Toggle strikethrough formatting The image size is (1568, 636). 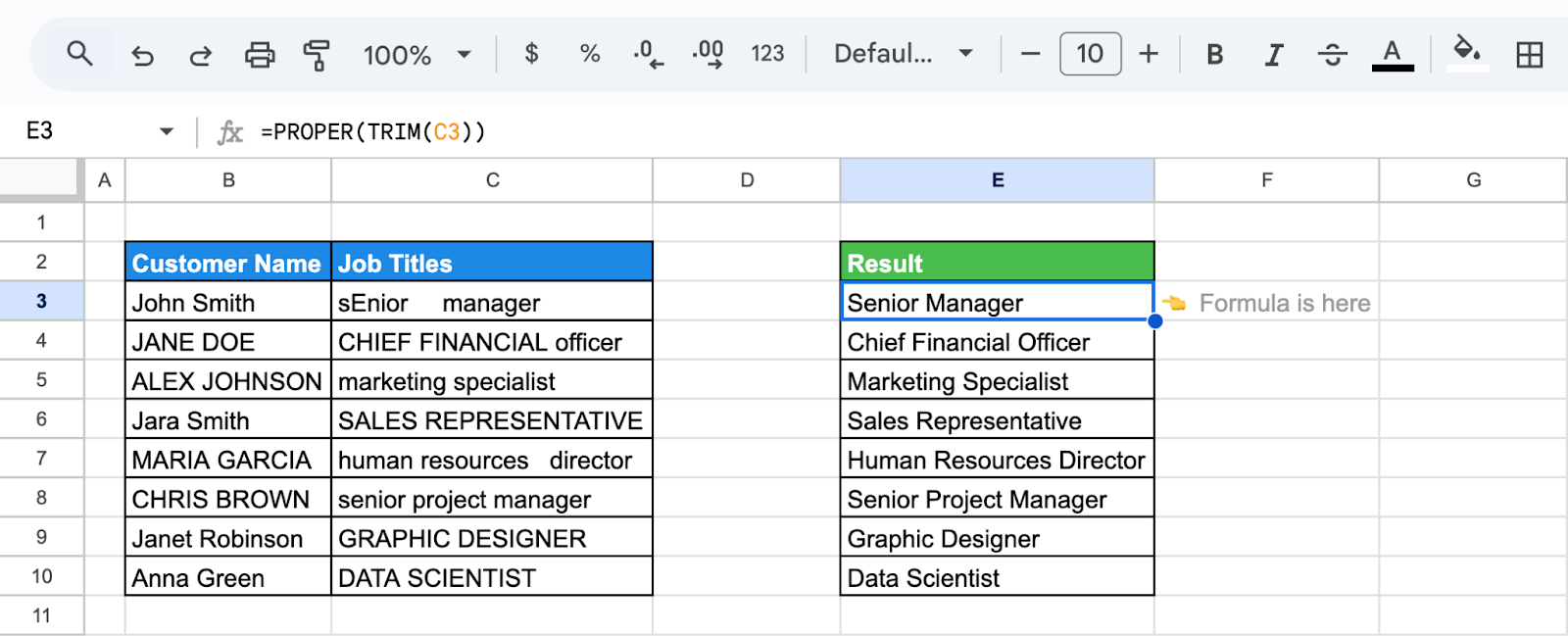click(1333, 54)
